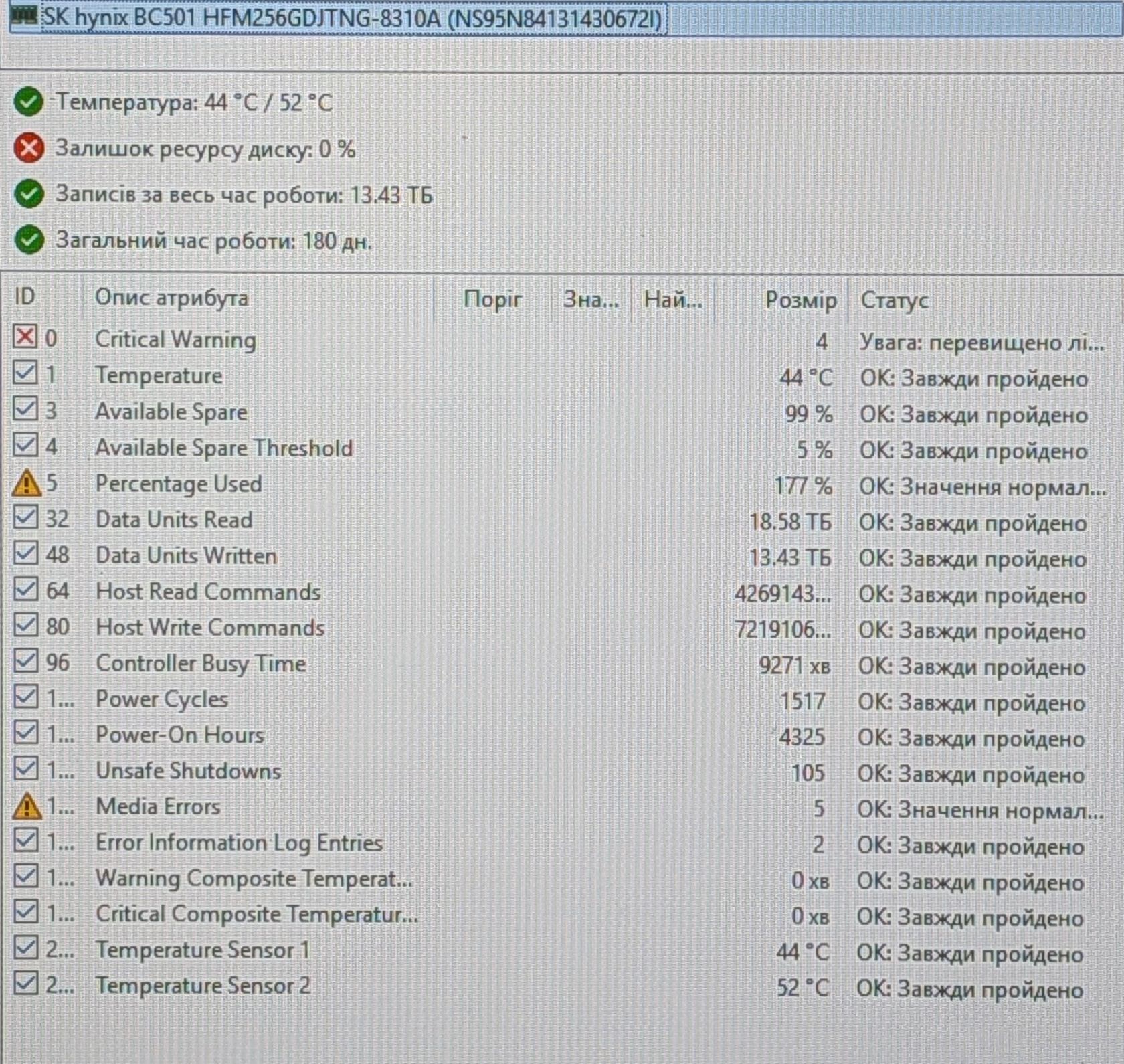Click the yellow warning icon on Media Errors row
Viewport: 1124px width, 1064px height.
pos(27,806)
